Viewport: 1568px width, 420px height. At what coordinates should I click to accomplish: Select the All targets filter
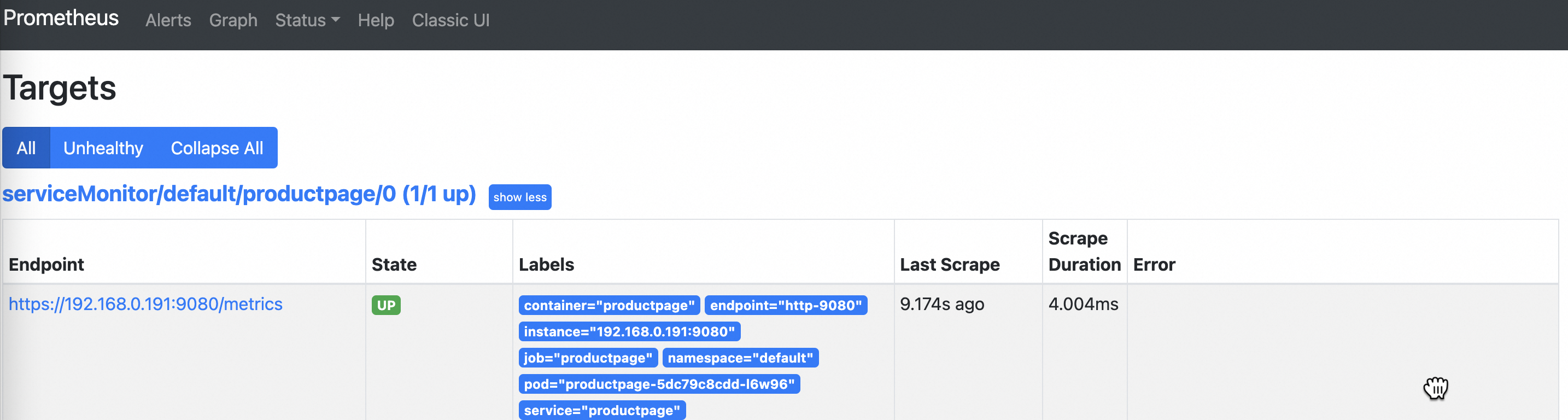pyautogui.click(x=26, y=148)
